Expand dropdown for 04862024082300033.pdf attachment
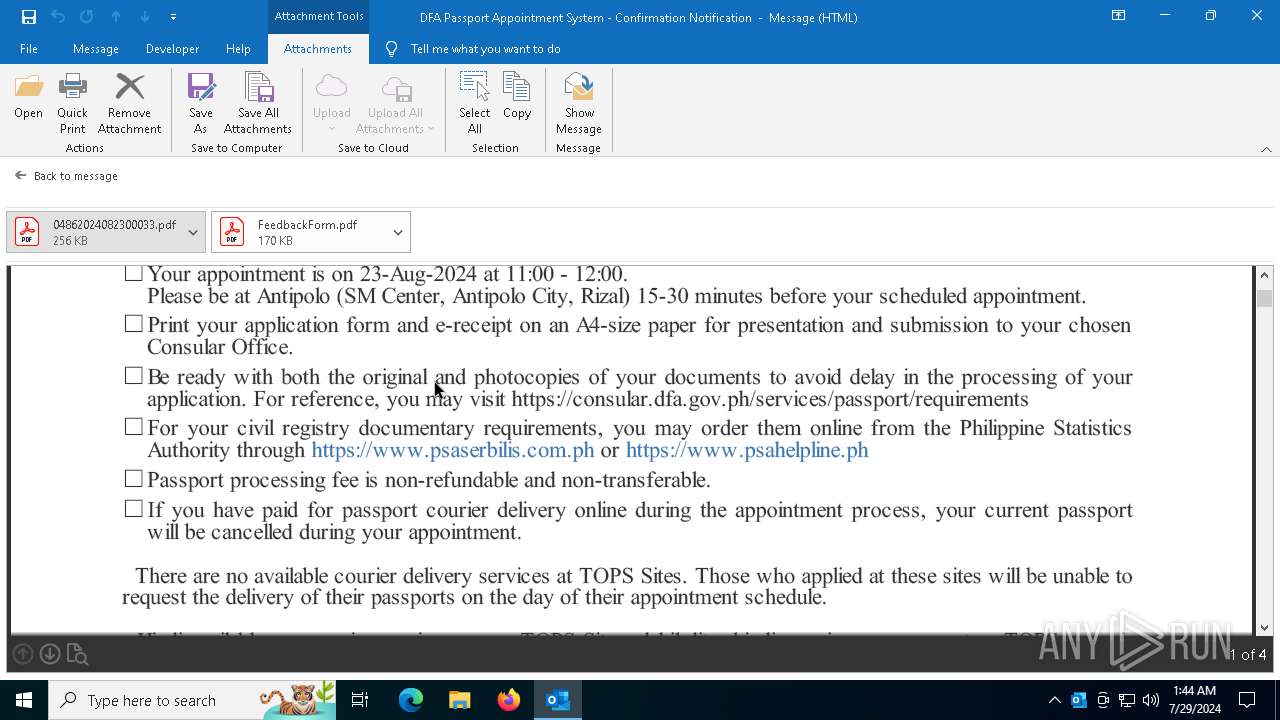The height and width of the screenshot is (720, 1280). coord(193,232)
